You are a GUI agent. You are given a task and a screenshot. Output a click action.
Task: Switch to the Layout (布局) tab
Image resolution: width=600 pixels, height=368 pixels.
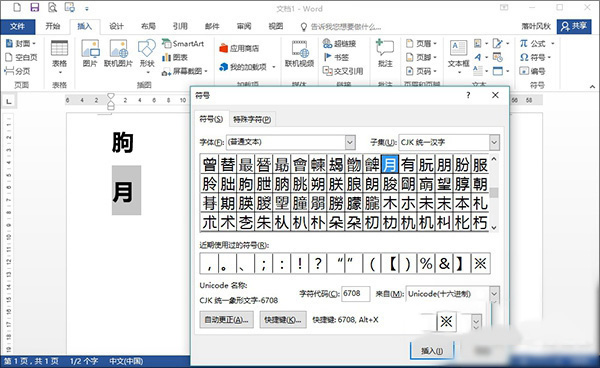[x=148, y=26]
